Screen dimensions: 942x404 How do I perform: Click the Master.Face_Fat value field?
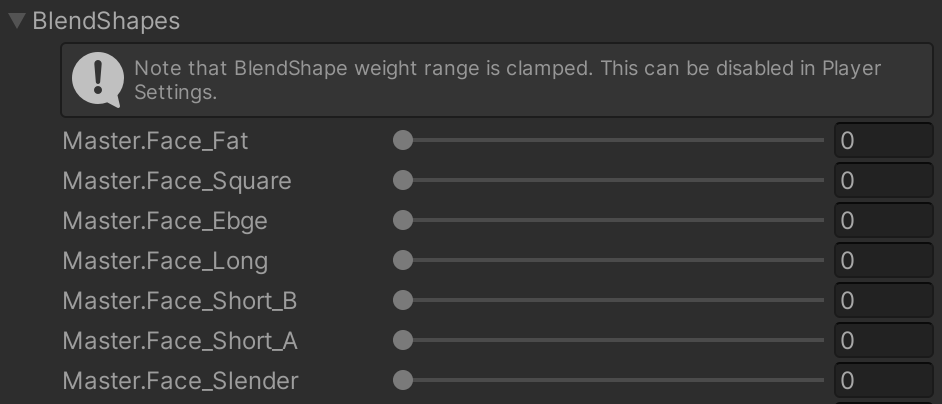point(883,141)
